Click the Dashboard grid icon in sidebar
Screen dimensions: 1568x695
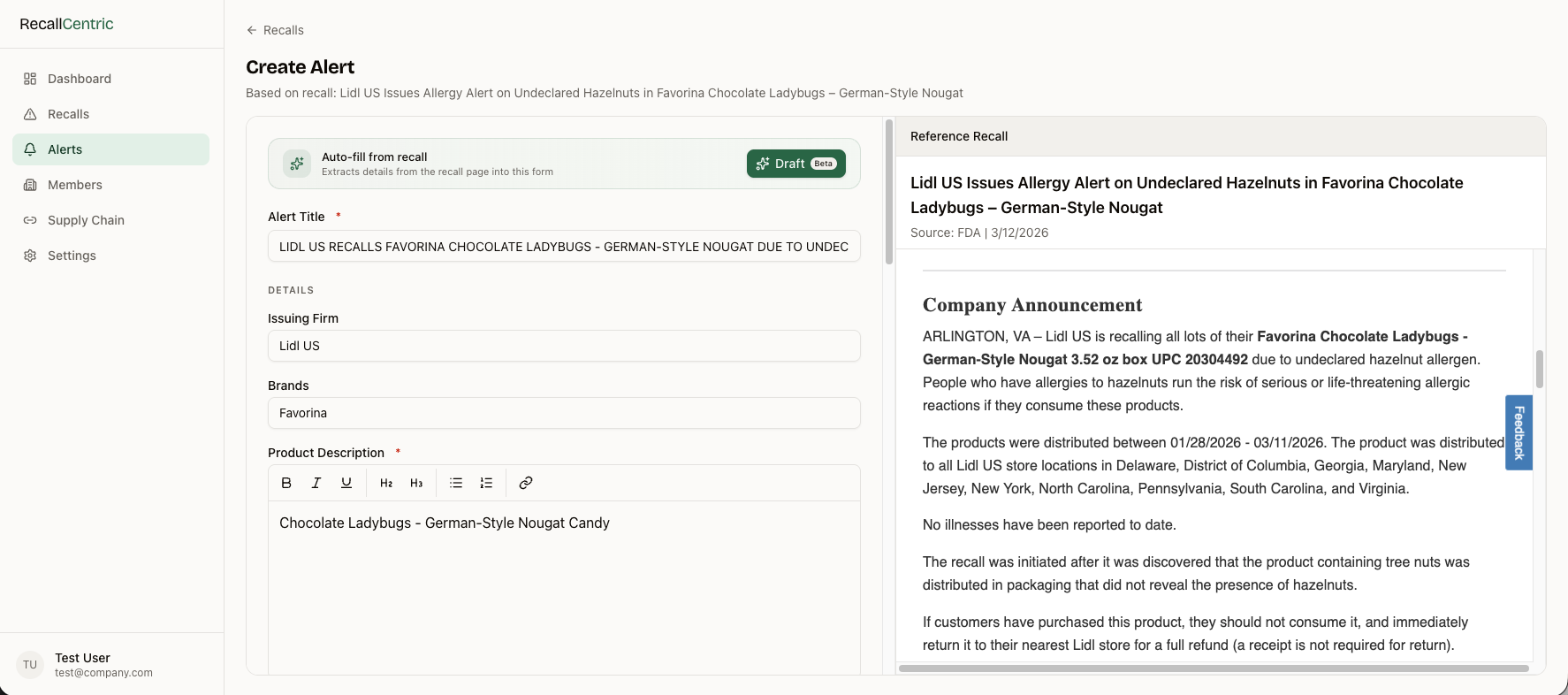(x=30, y=79)
